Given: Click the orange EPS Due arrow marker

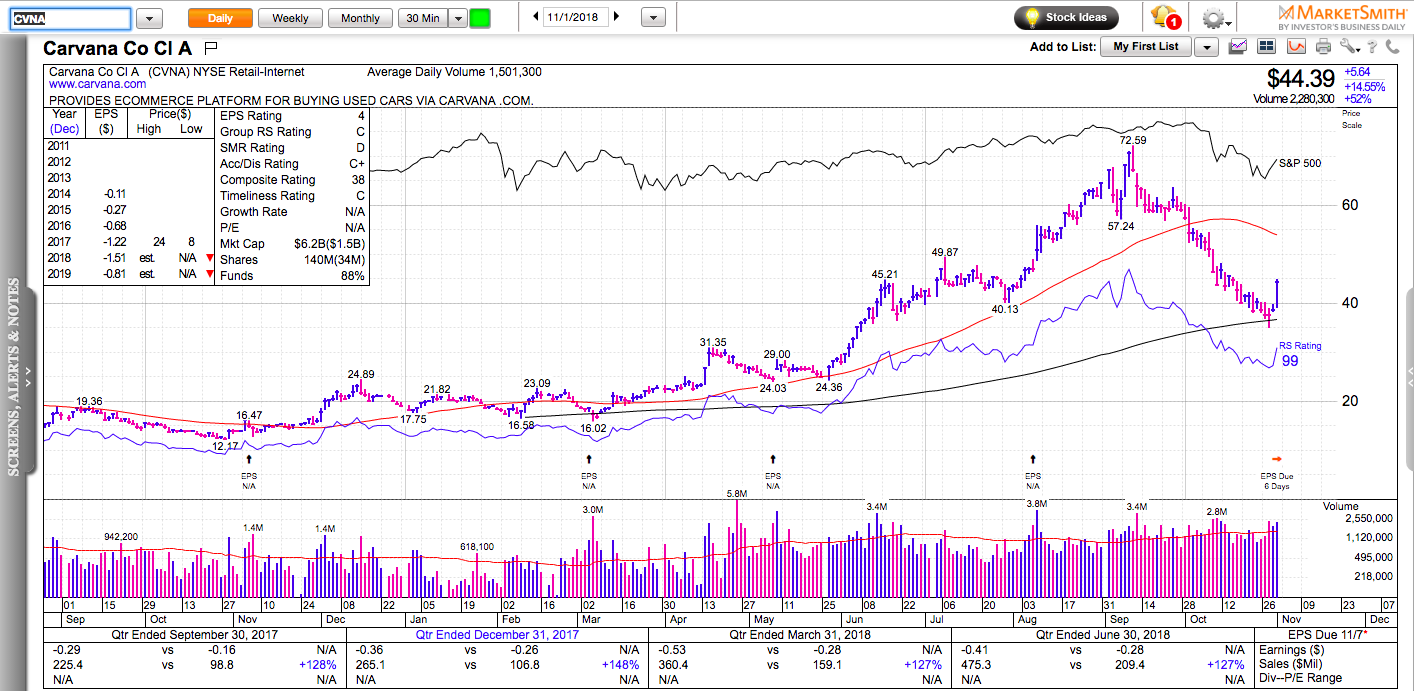Looking at the screenshot, I should click(x=1276, y=459).
